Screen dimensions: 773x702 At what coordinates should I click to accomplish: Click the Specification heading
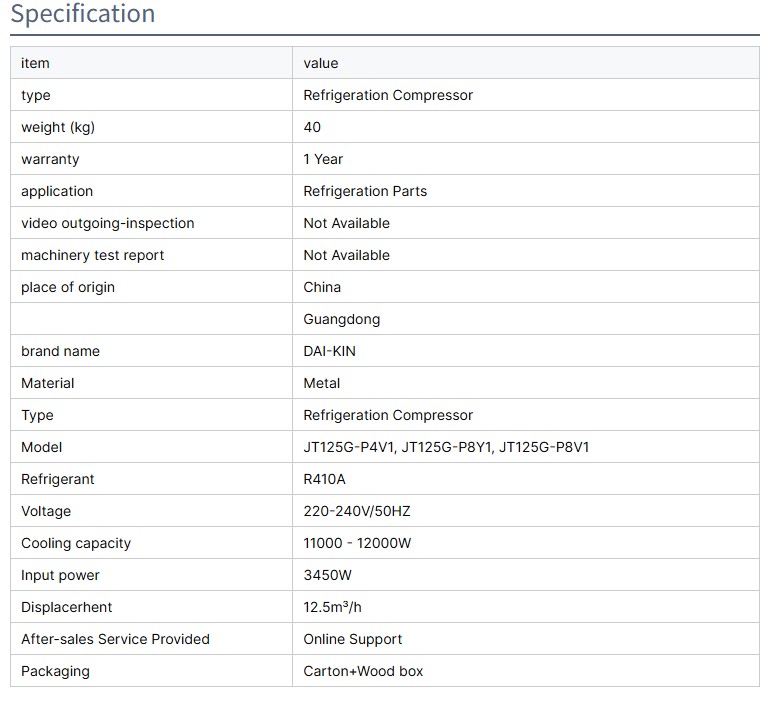83,14
